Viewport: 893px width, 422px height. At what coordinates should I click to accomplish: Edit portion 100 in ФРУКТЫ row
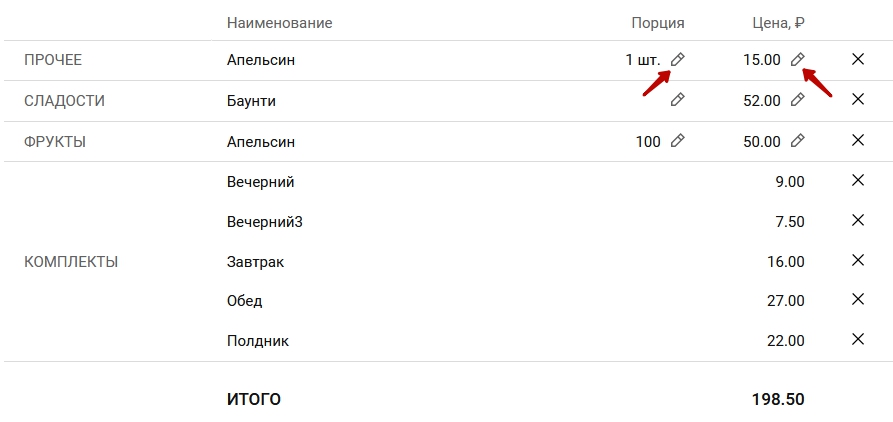(x=677, y=141)
